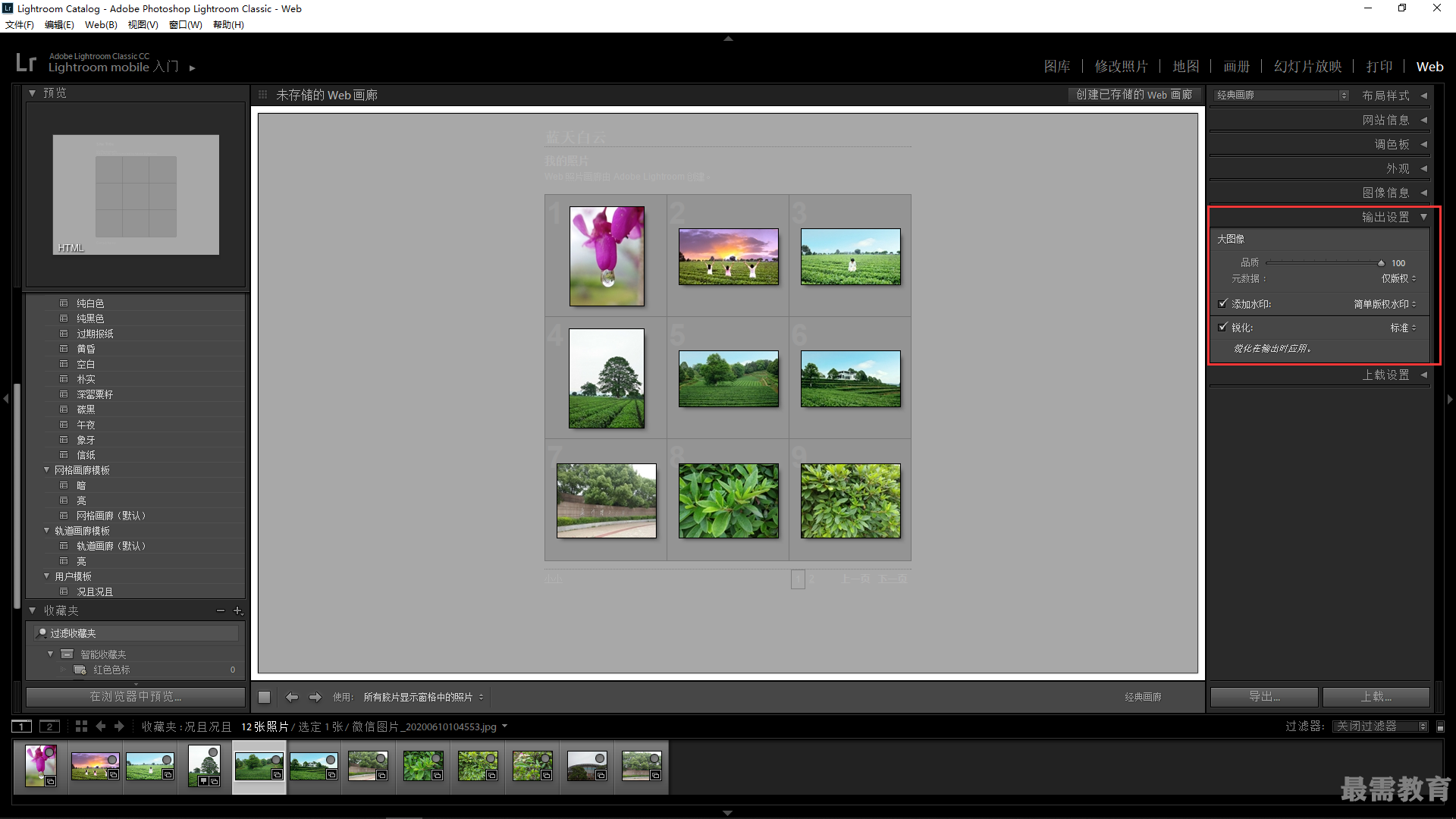Click the 品质 quality slider track
1456x819 pixels.
[x=1324, y=263]
